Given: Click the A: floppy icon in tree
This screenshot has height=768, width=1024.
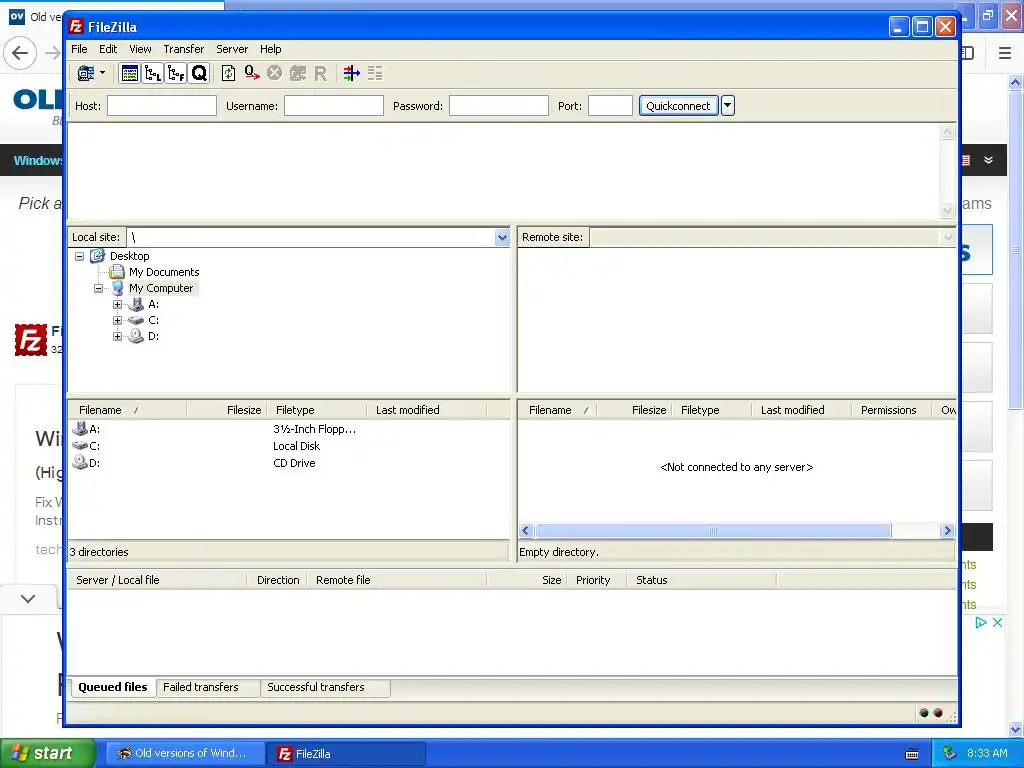Looking at the screenshot, I should [136, 304].
